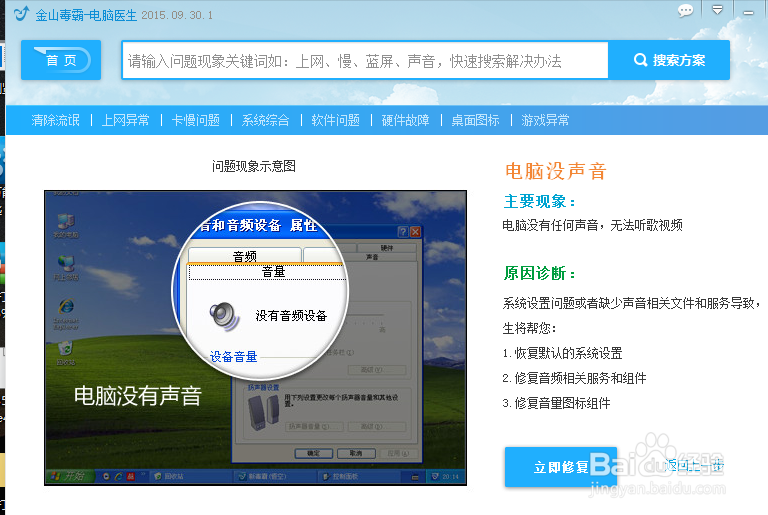Click text 2.修复音频相关服务和组件

(574, 378)
